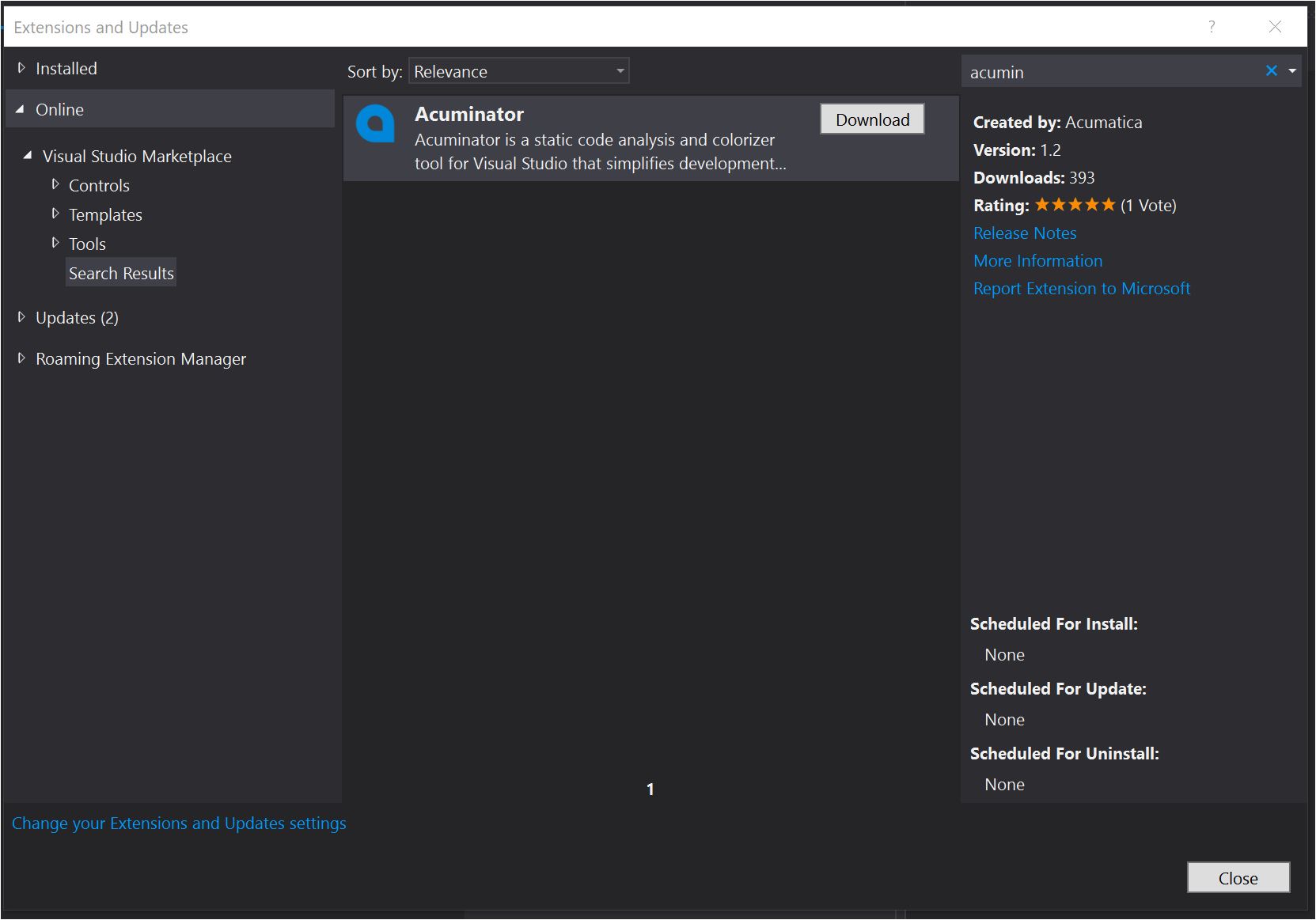Screen dimensions: 1316x920
Task: Open the Sort by Relevance dropdown
Action: click(x=618, y=70)
